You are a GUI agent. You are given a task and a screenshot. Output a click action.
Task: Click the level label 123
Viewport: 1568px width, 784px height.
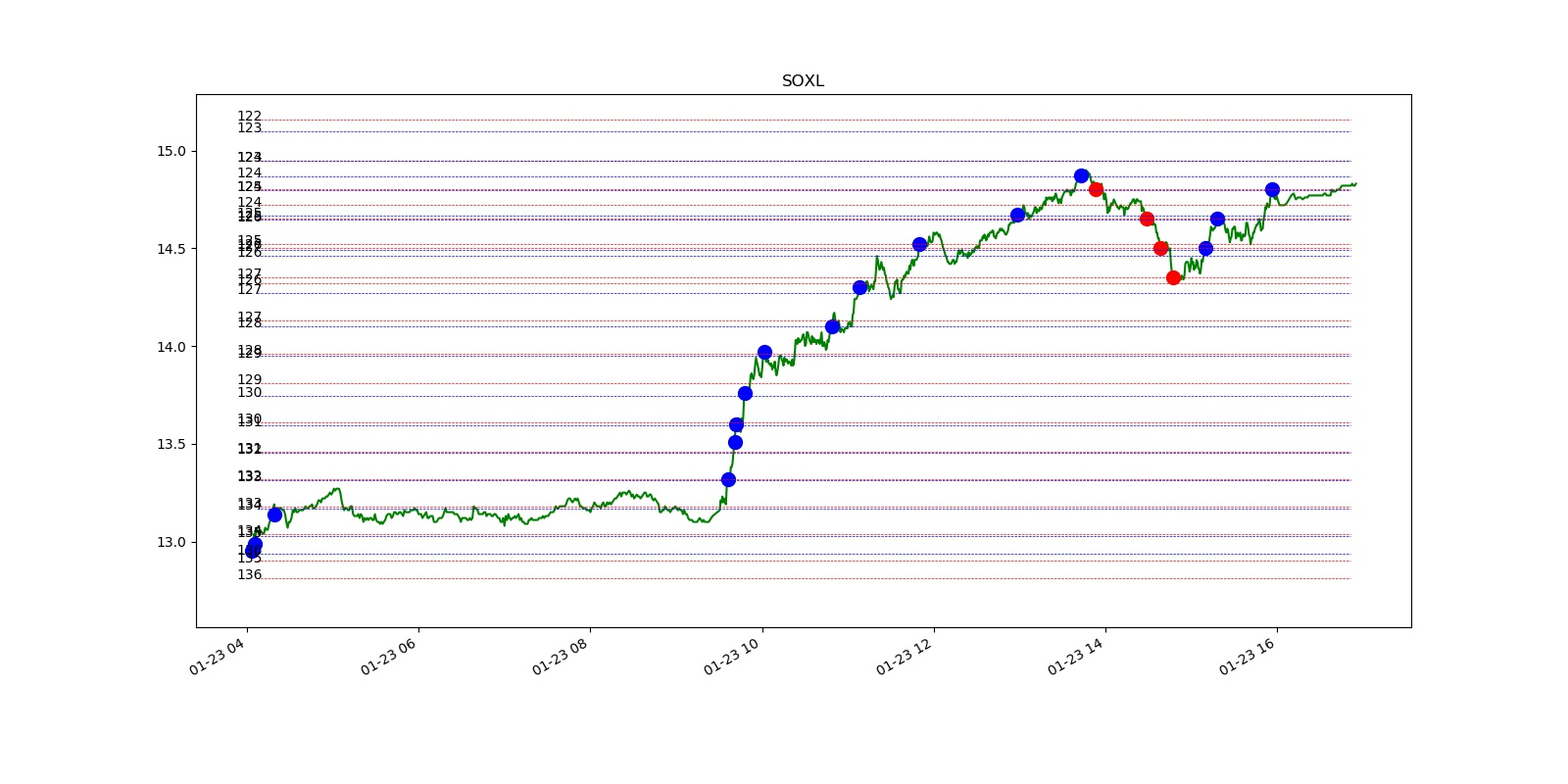(x=250, y=127)
